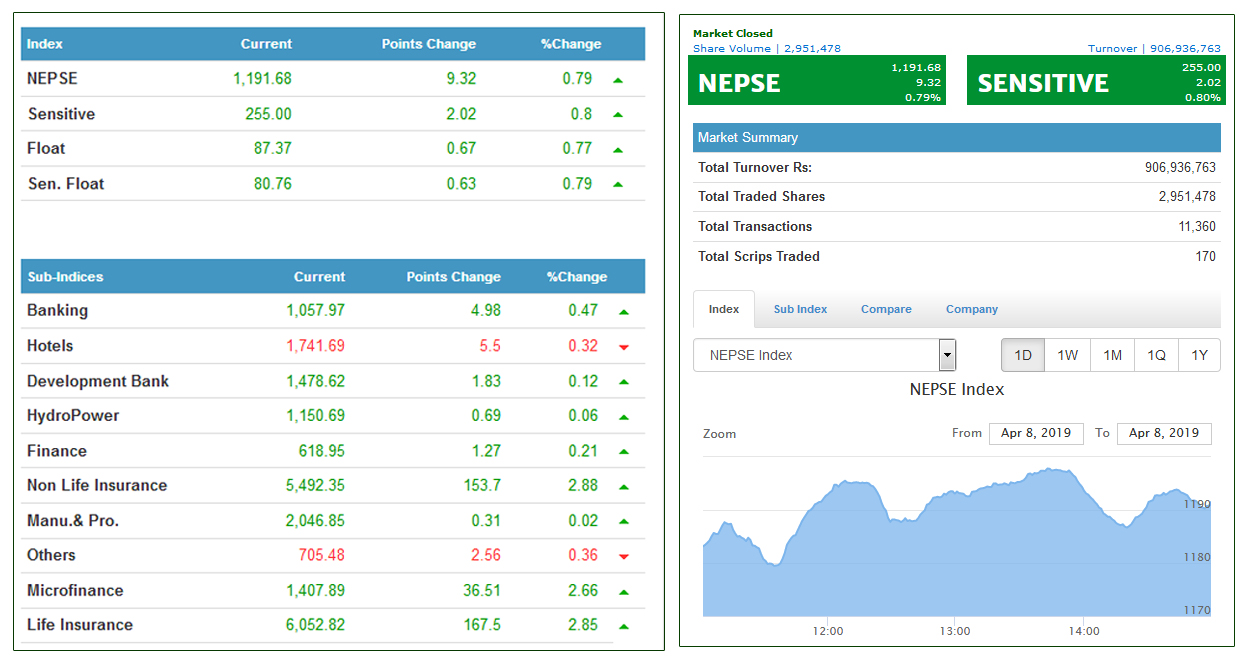Image resolution: width=1246 pixels, height=665 pixels.
Task: Click the green SENSITIVE index tile
Action: [x=1095, y=81]
